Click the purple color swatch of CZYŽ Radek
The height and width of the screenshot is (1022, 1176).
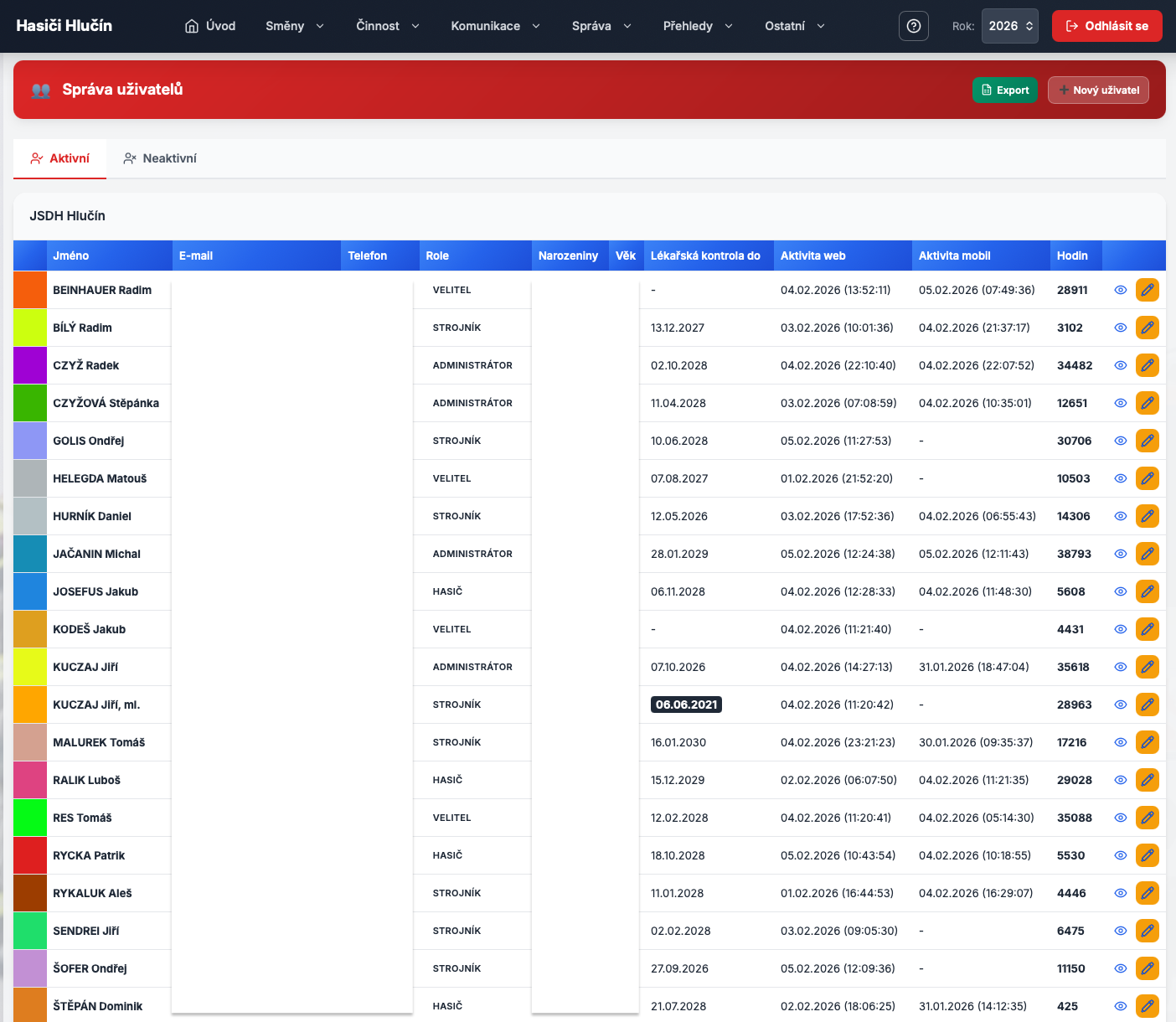pos(30,365)
